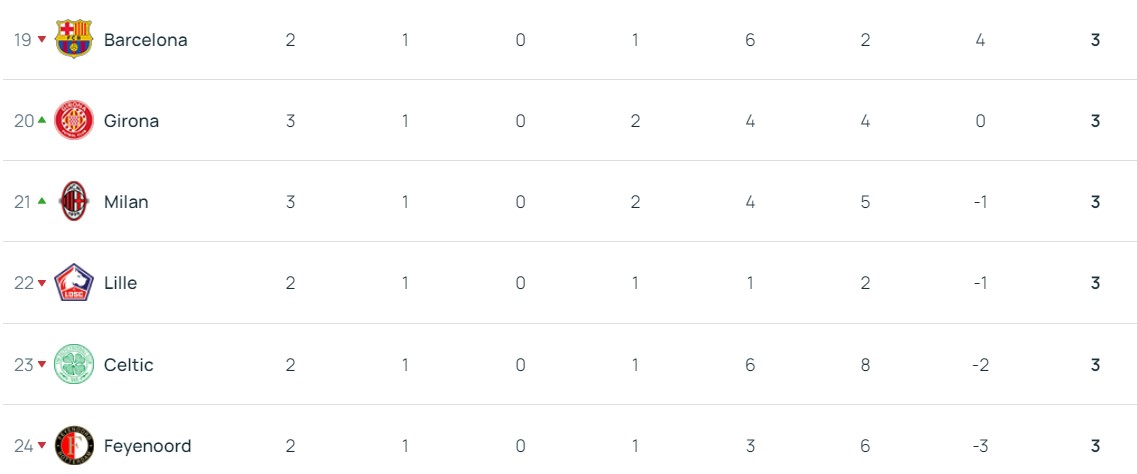Click Feyenoord's goal difference of -3

pos(980,446)
